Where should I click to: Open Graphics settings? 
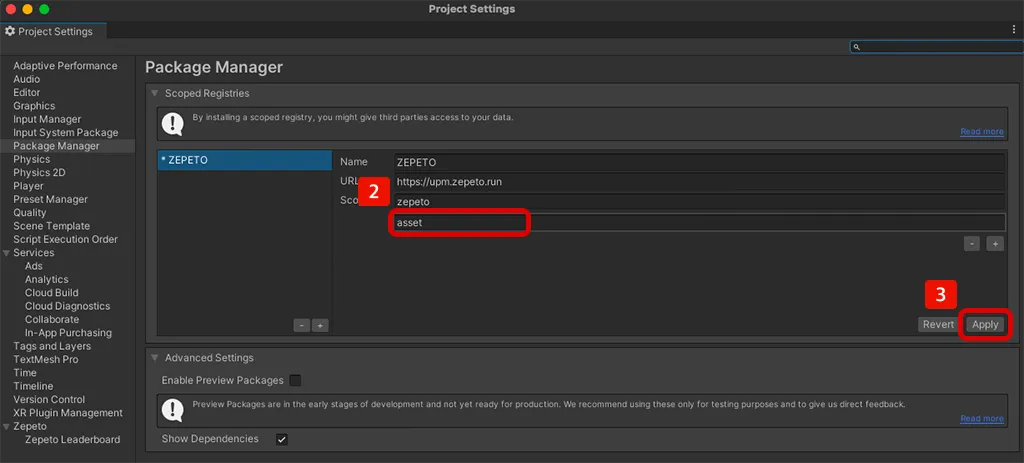click(34, 106)
